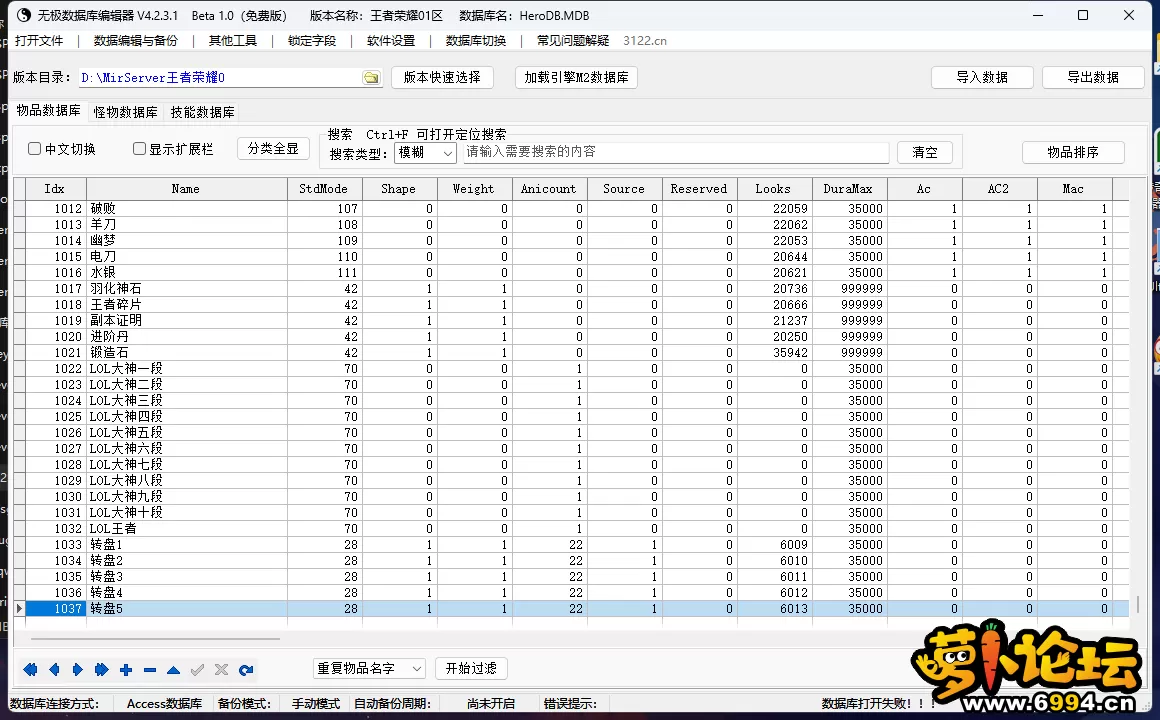
Task: Go to next record arrow
Action: pyautogui.click(x=78, y=670)
